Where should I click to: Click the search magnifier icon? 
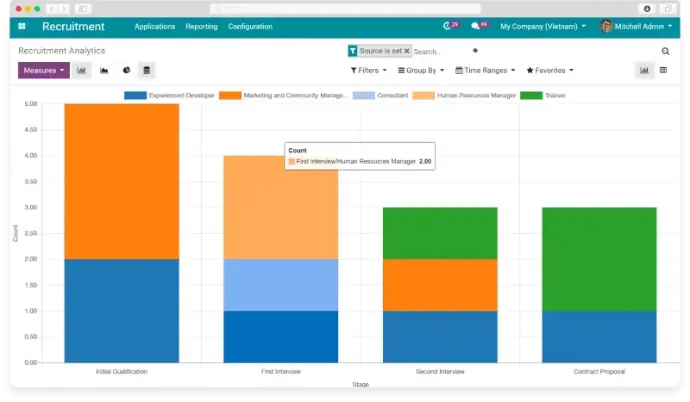point(665,51)
